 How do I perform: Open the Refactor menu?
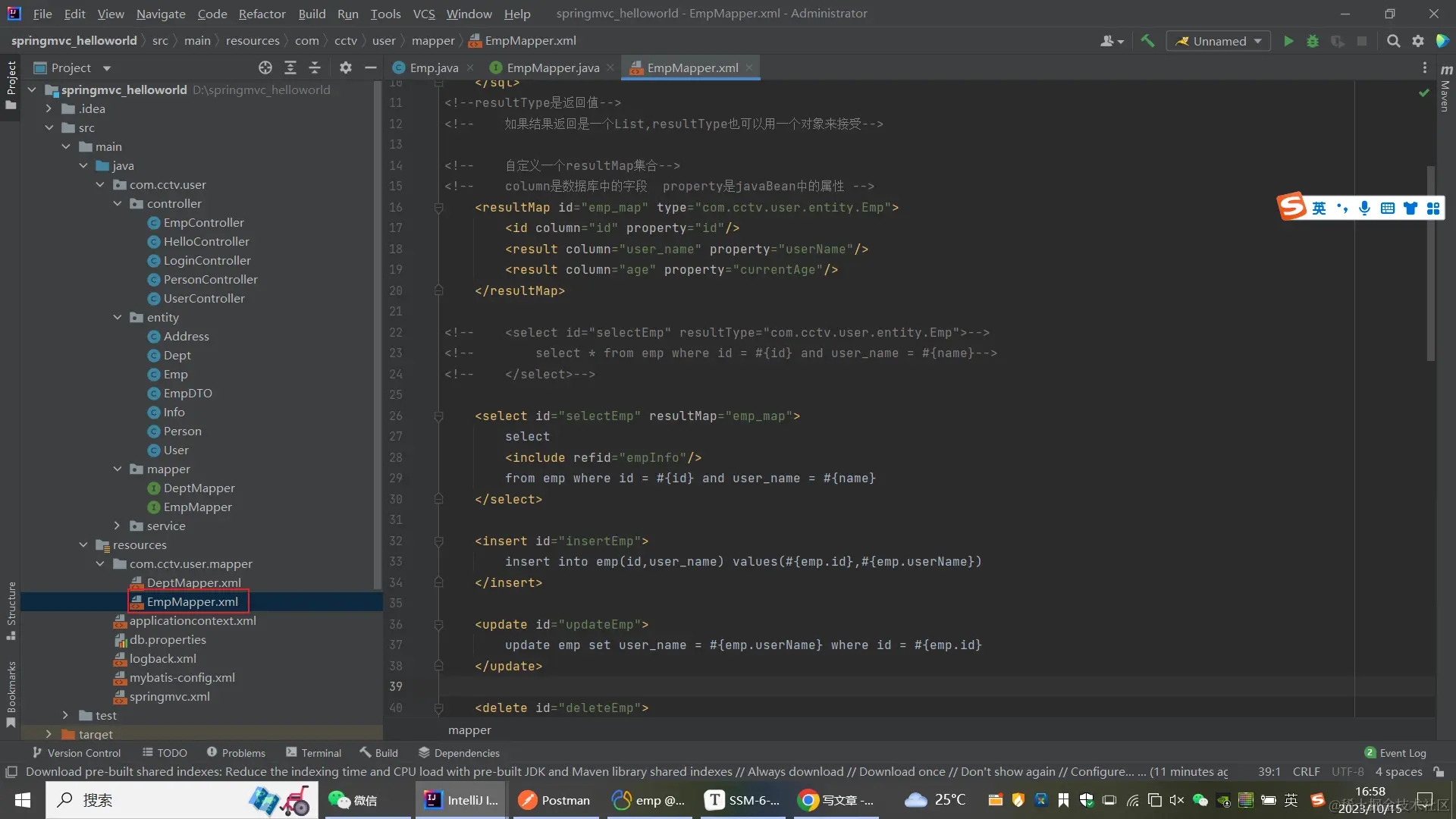(x=262, y=14)
